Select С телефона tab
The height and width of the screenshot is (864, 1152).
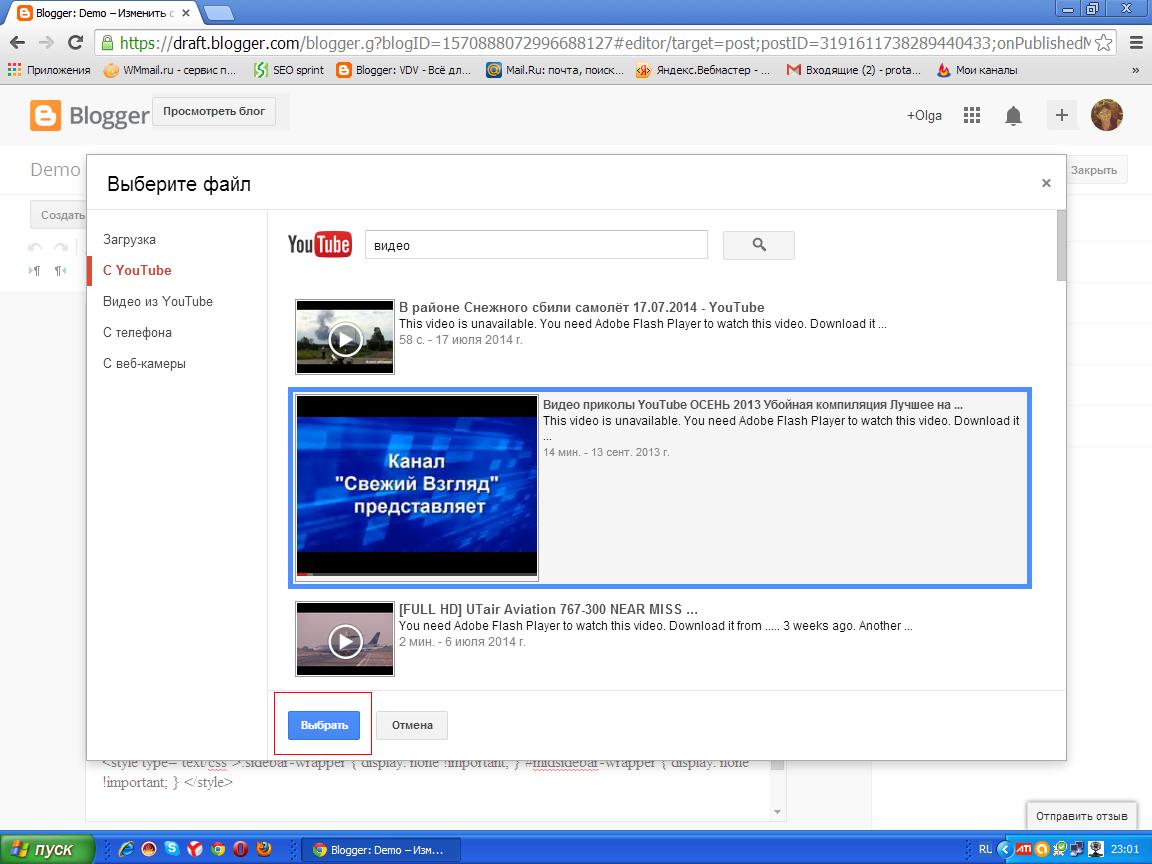tap(137, 332)
